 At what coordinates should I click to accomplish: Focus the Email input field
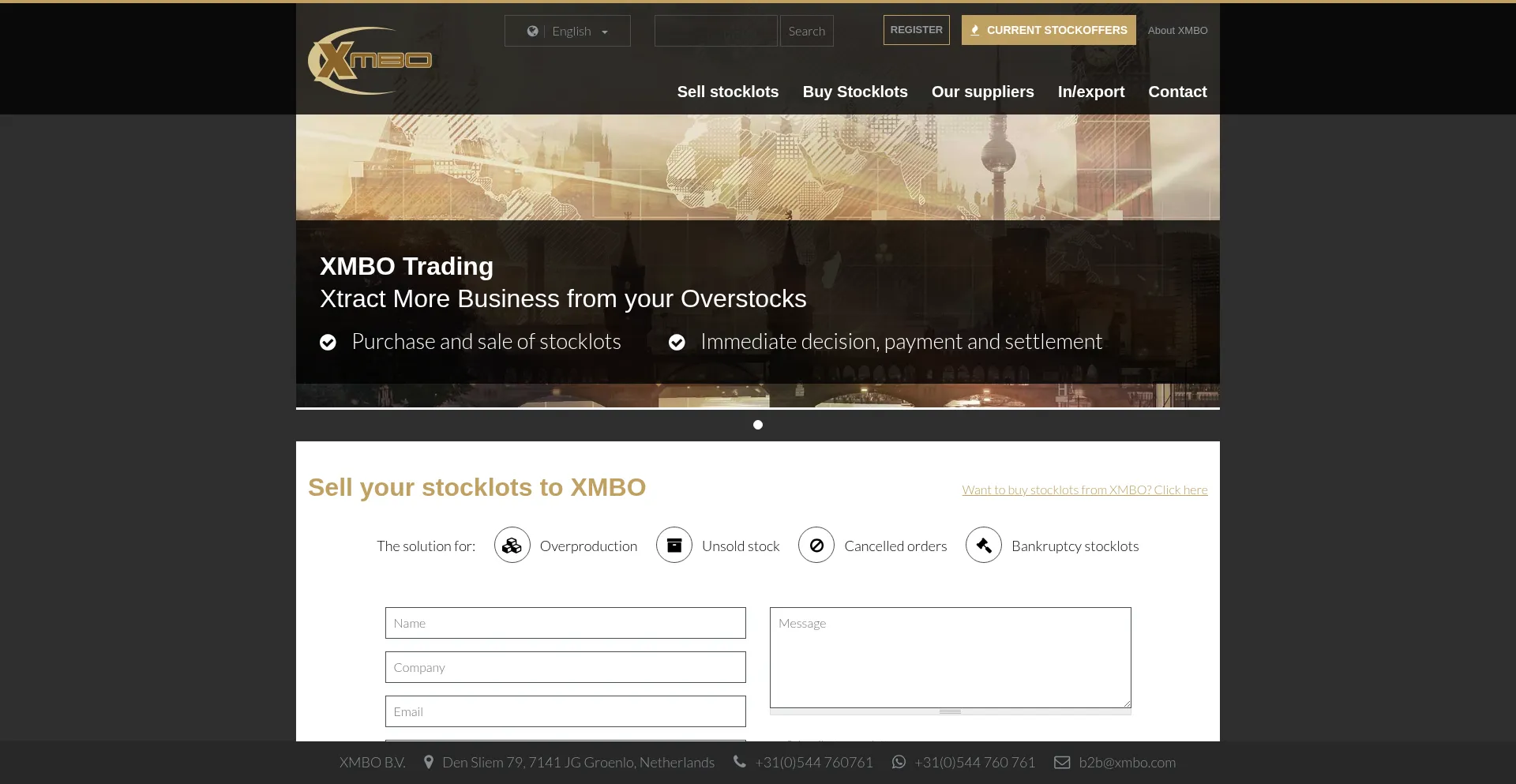pyautogui.click(x=565, y=711)
